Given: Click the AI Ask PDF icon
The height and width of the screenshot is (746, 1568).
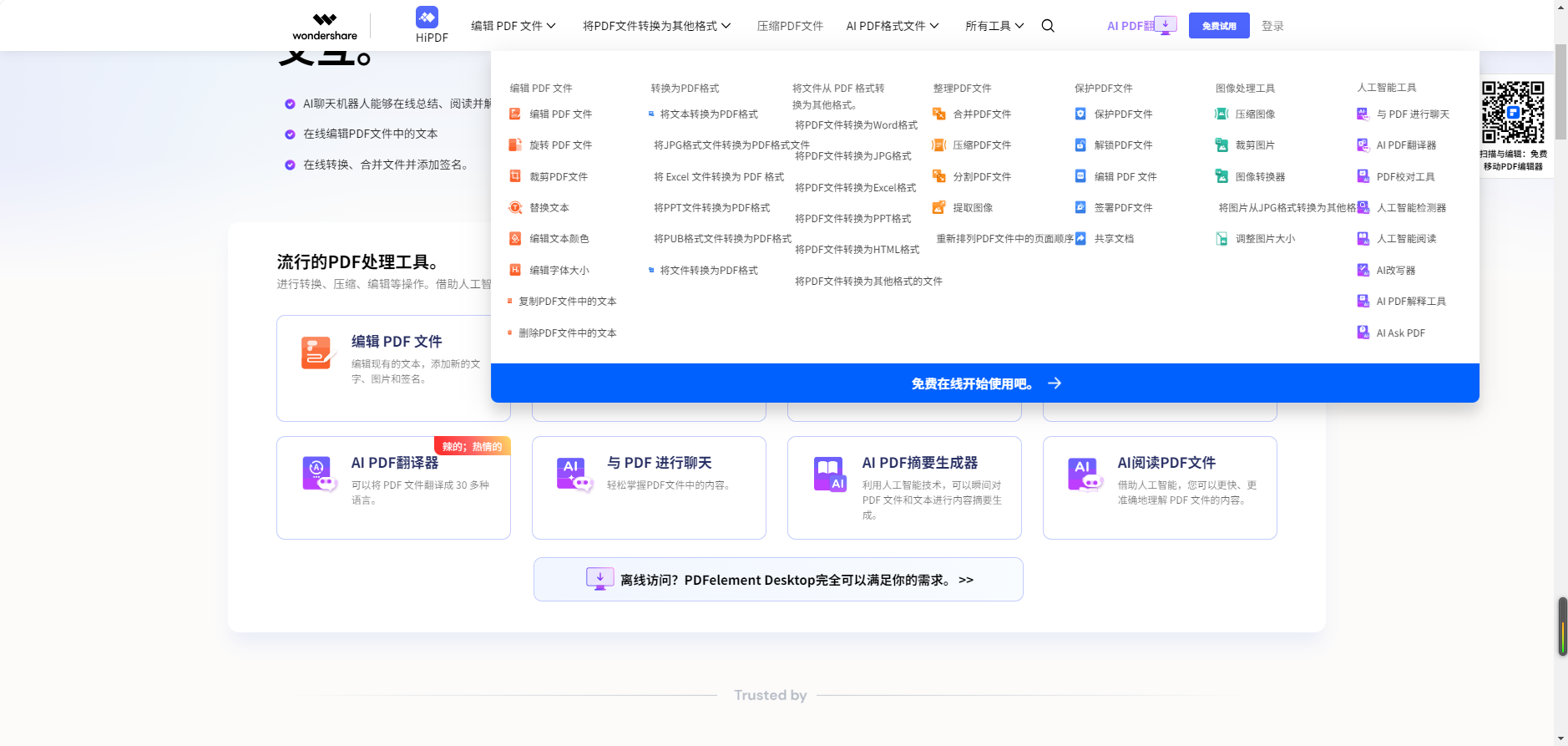Looking at the screenshot, I should click(1363, 333).
